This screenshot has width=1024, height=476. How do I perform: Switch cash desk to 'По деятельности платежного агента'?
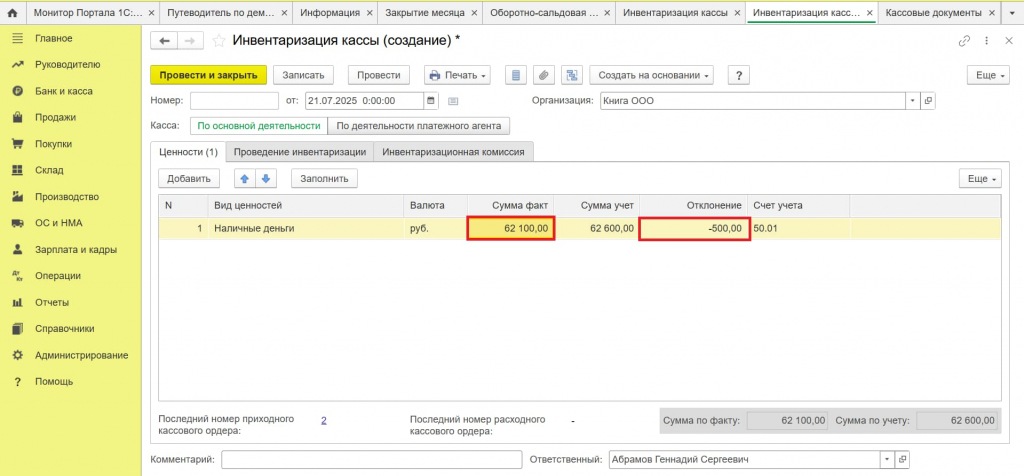pos(419,125)
